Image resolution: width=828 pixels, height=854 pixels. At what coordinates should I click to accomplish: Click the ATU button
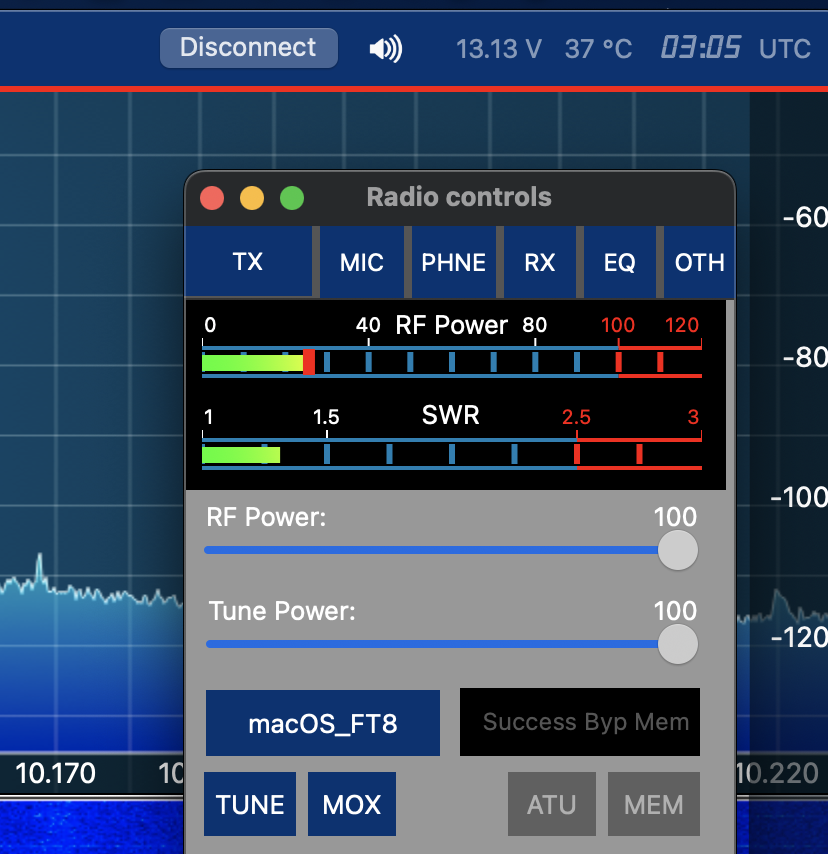coord(552,804)
